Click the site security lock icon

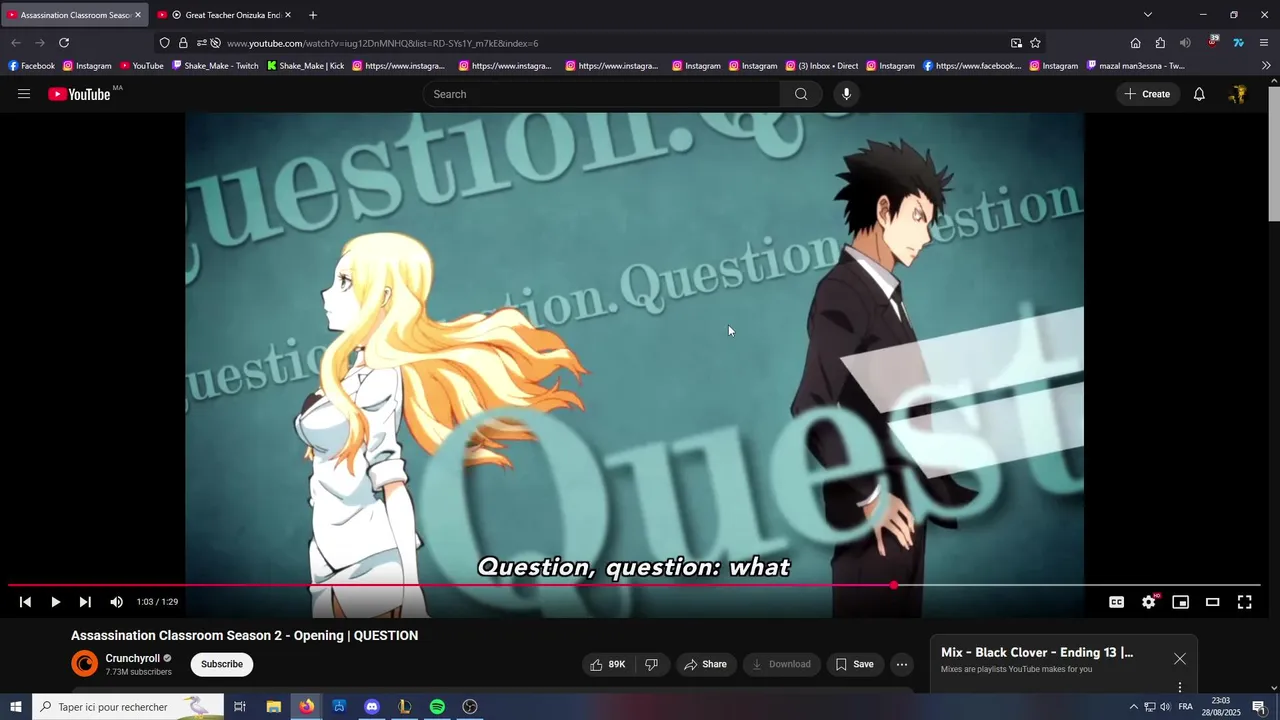pyautogui.click(x=183, y=43)
